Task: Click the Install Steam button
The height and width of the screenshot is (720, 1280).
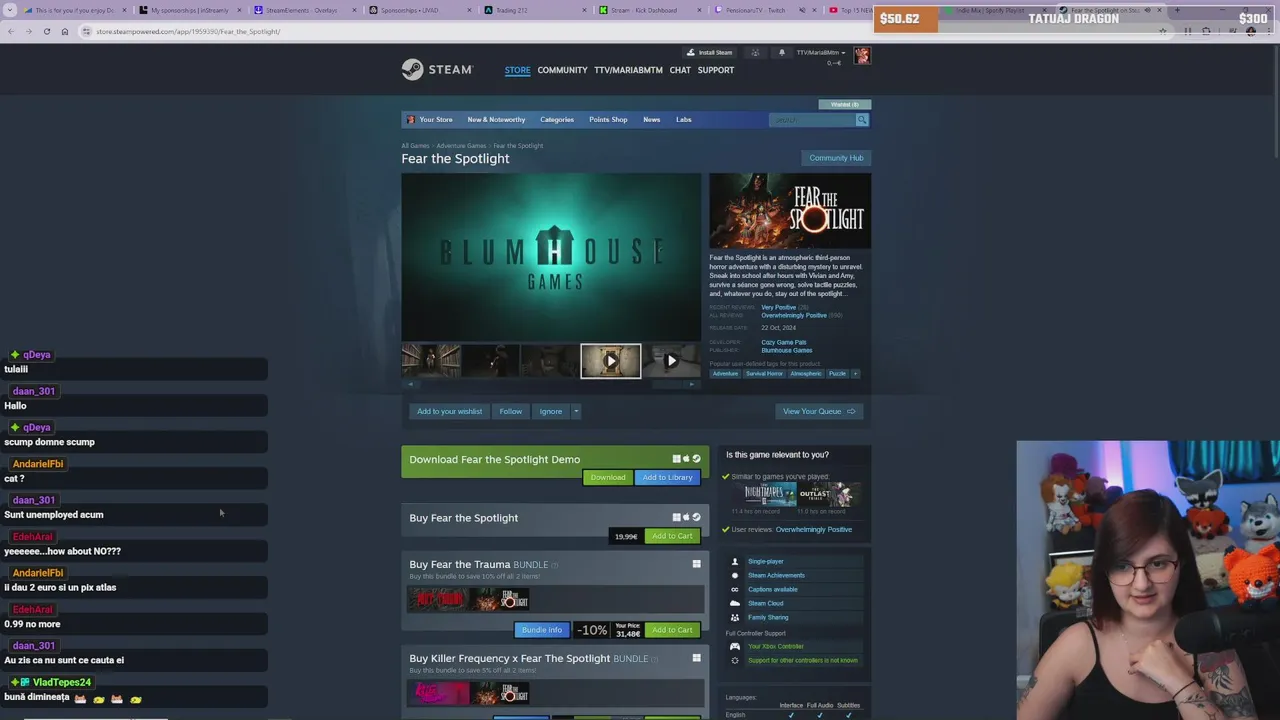Action: point(709,52)
